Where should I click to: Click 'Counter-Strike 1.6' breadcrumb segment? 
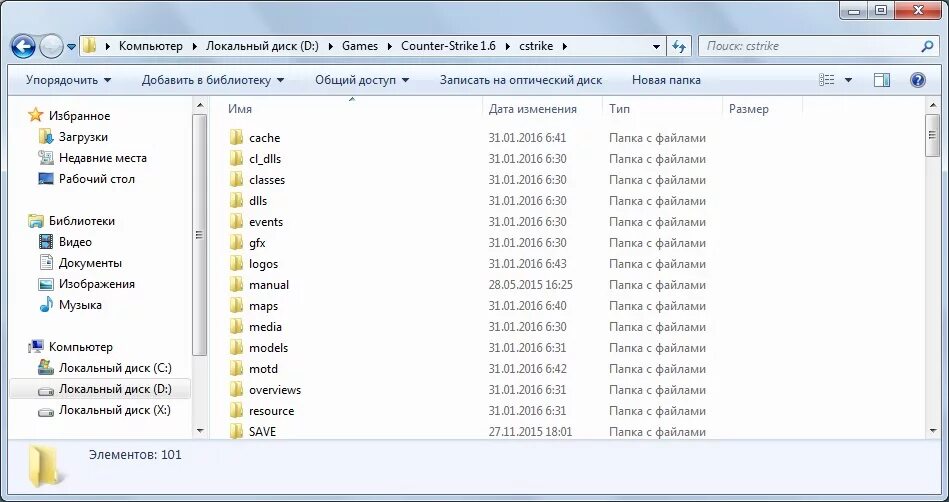tap(448, 46)
